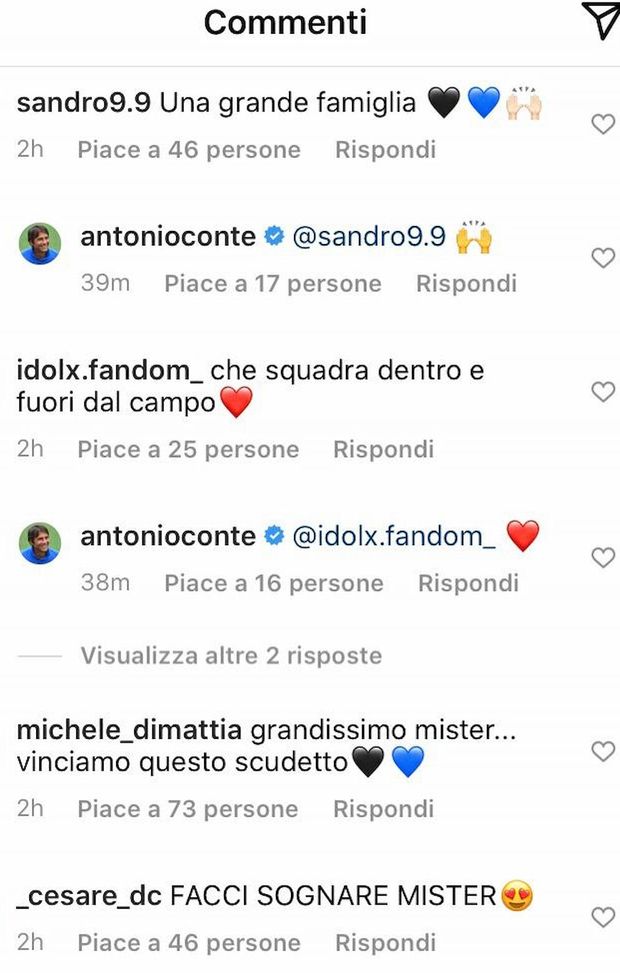The image size is (620, 973).
Task: Tap heart beside michele_dimattia's comment
Action: coord(602,751)
